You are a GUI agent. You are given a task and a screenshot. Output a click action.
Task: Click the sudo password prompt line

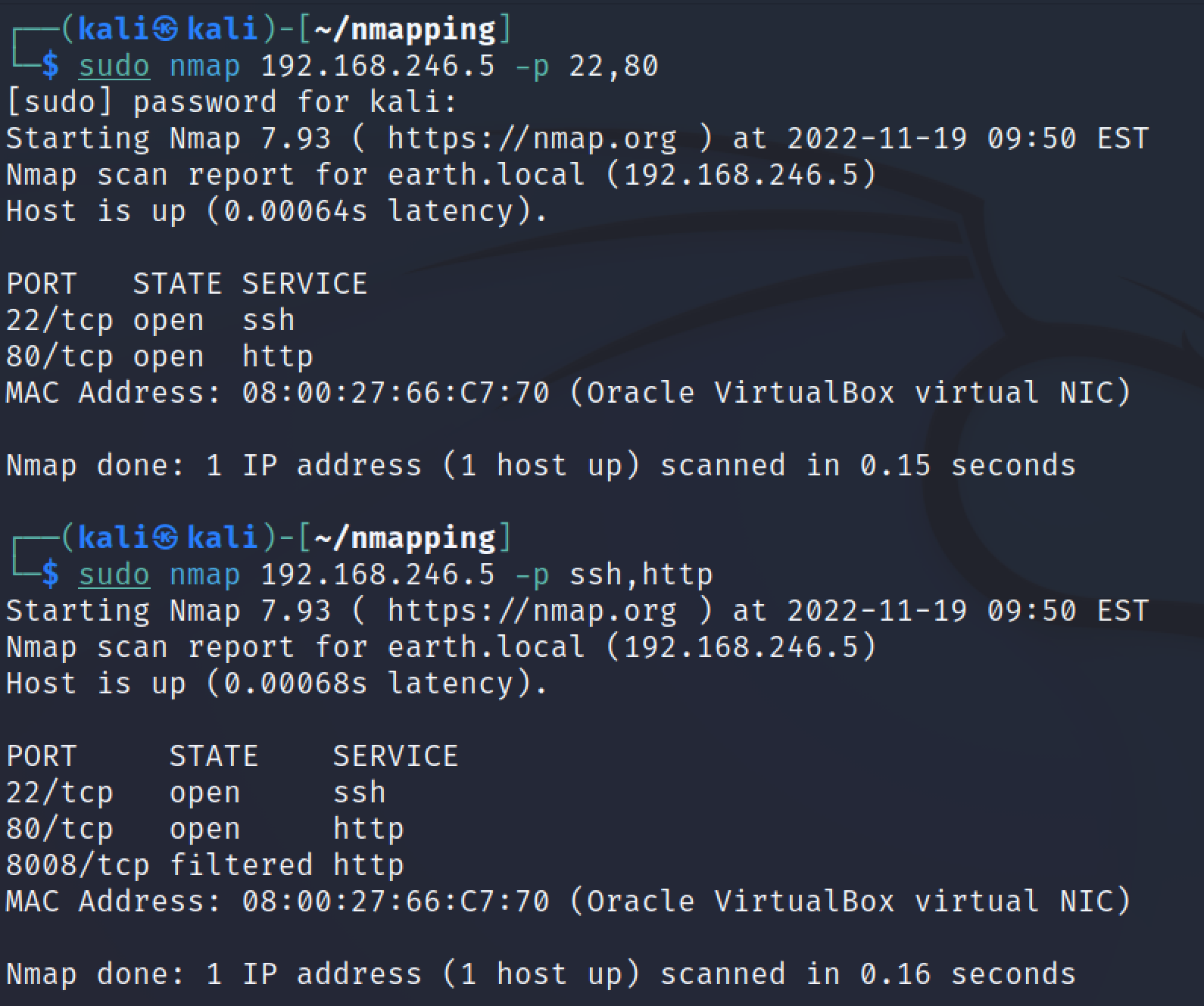click(232, 102)
